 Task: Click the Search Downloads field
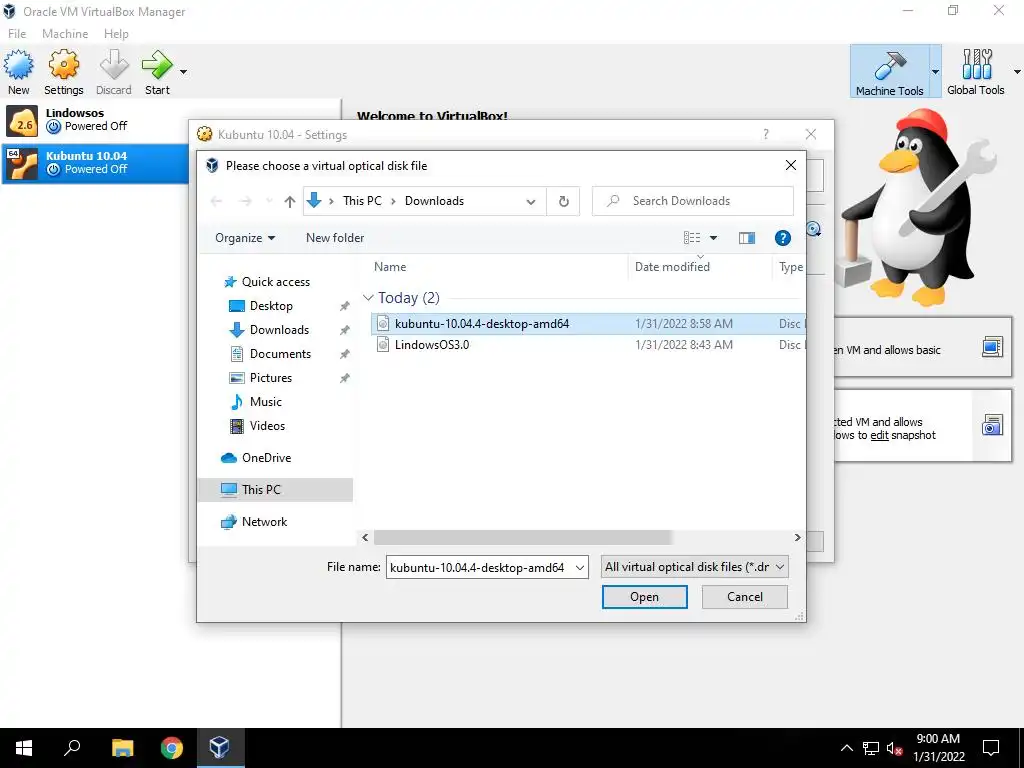693,200
